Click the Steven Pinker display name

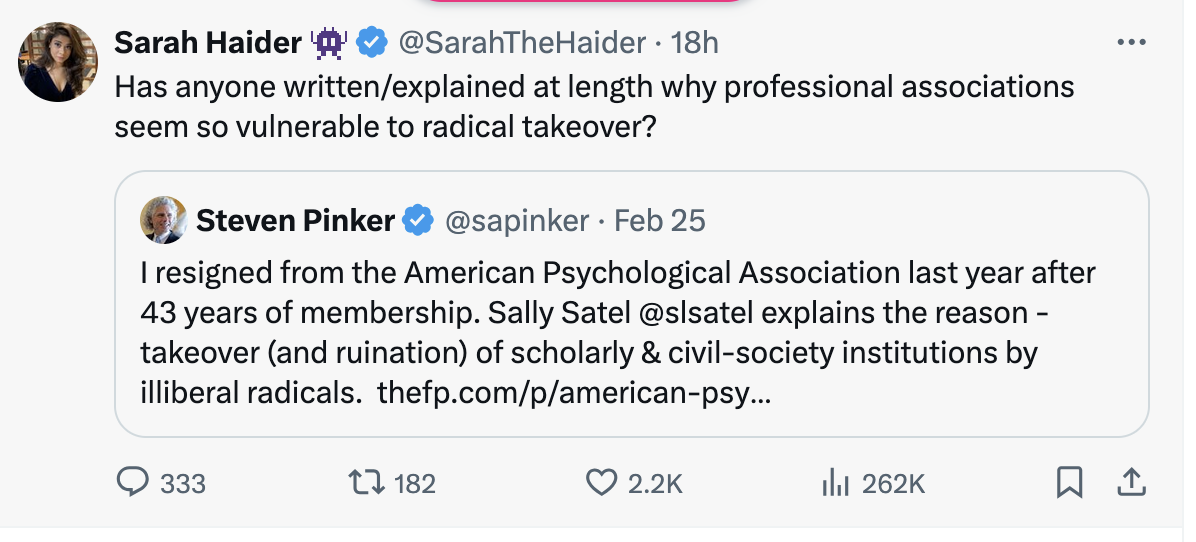[x=295, y=220]
